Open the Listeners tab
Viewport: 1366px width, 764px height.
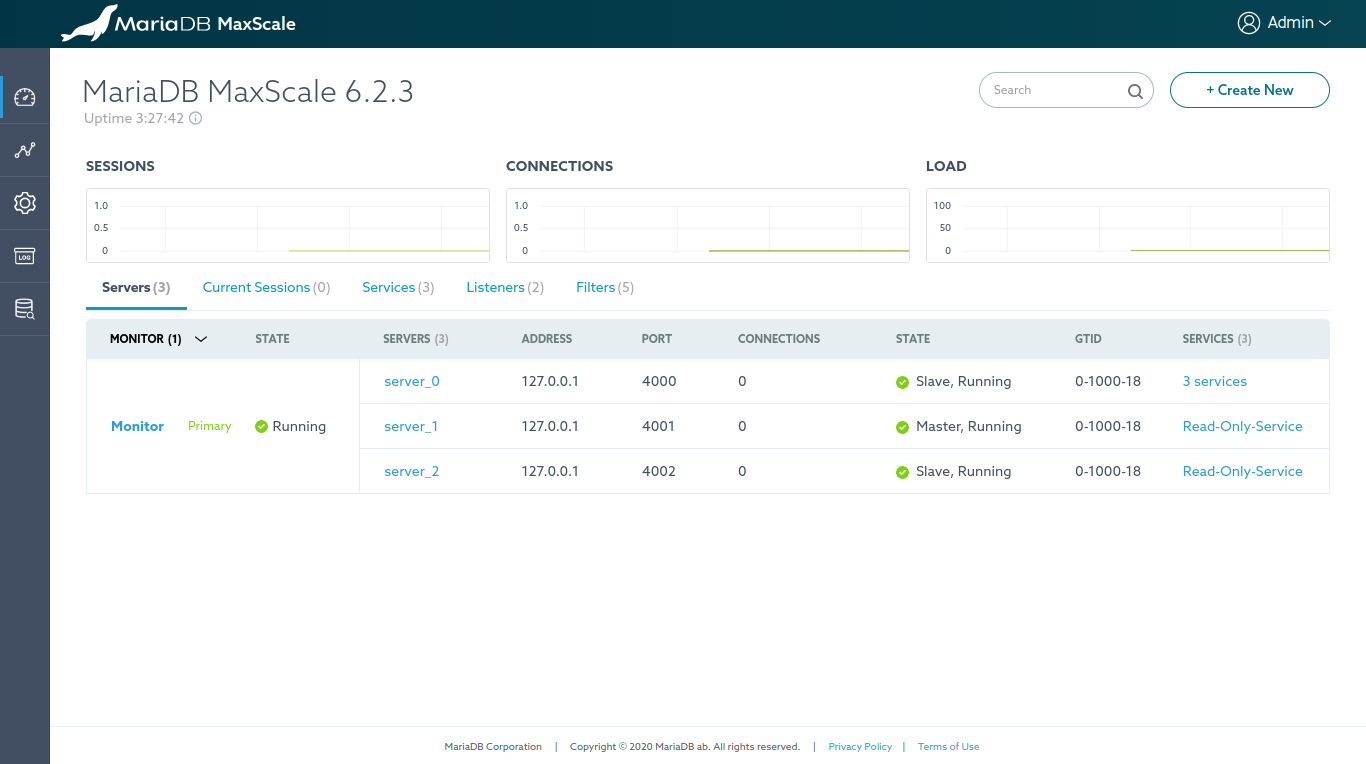pos(505,287)
